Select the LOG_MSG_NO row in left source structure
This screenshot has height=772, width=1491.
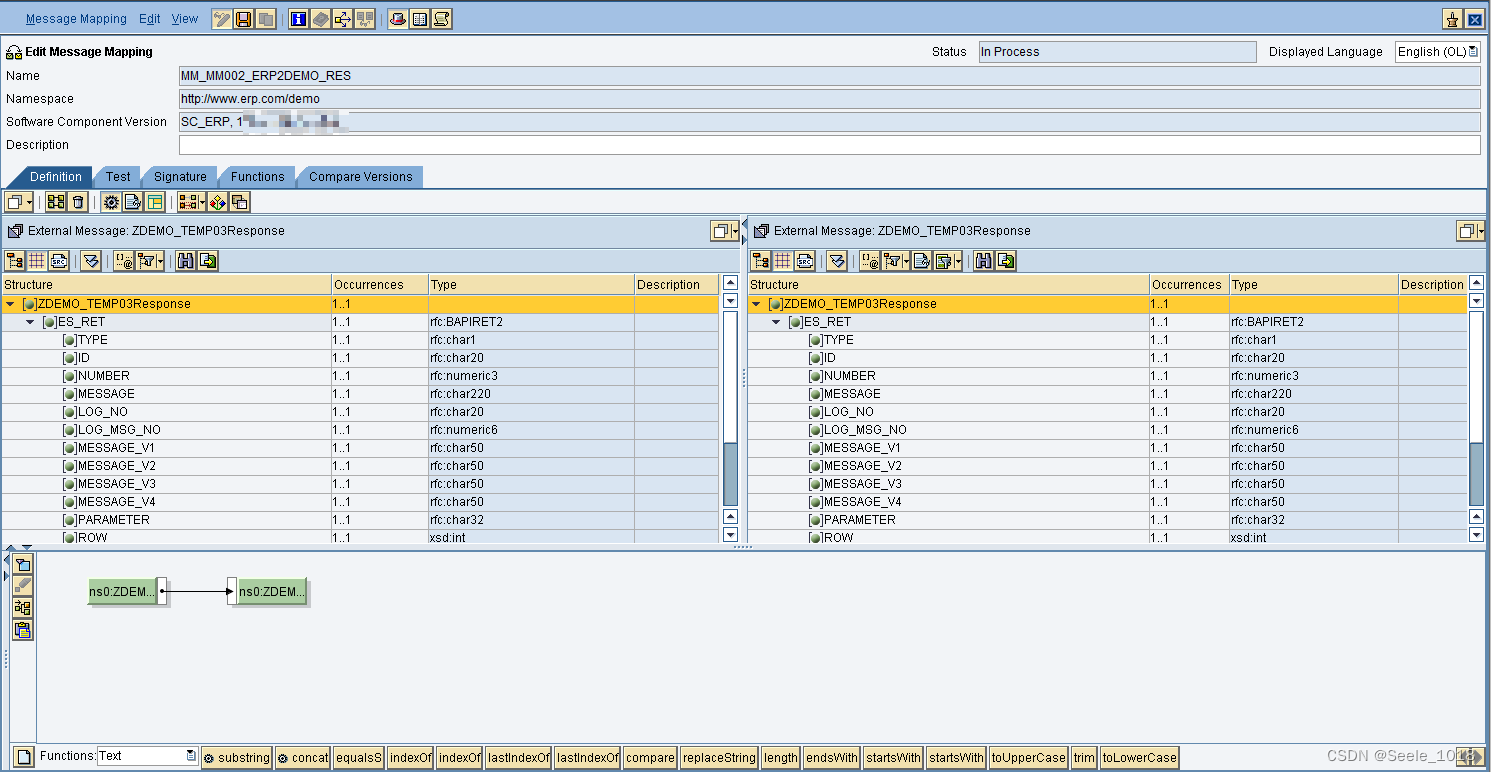(360, 430)
